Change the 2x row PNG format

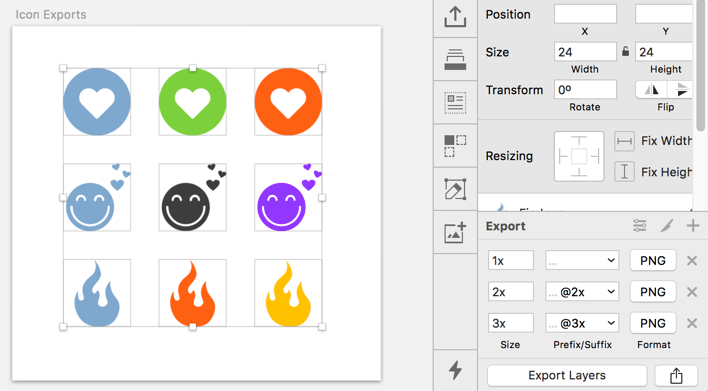tap(653, 292)
